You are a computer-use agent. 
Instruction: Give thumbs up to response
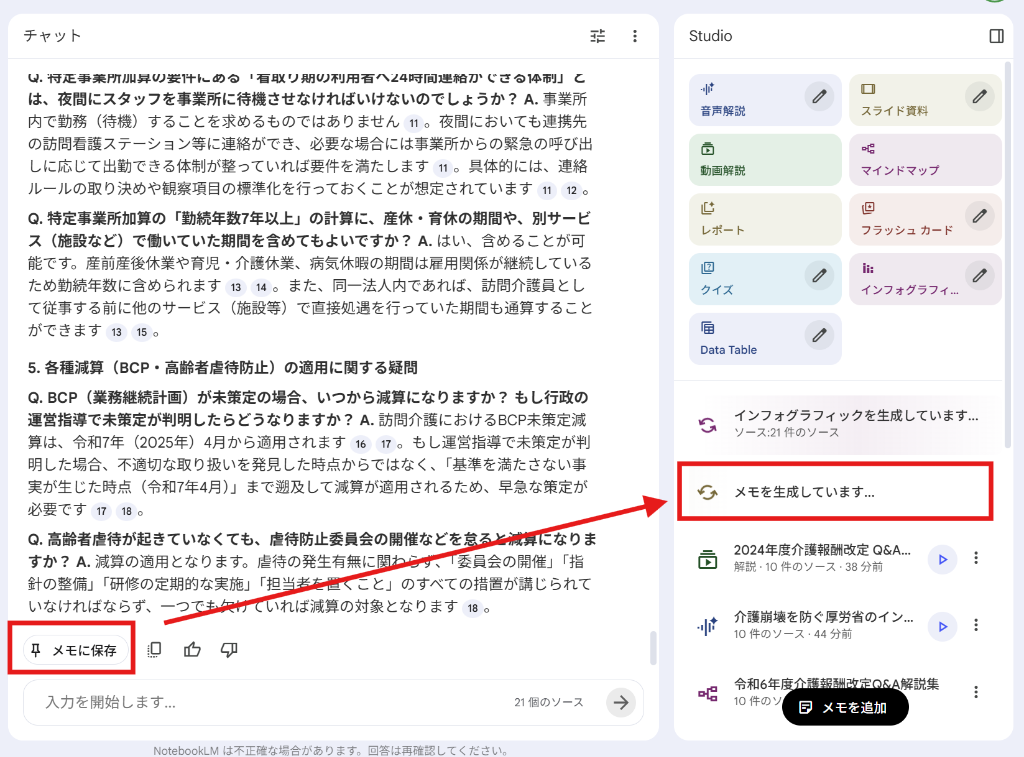[x=192, y=650]
